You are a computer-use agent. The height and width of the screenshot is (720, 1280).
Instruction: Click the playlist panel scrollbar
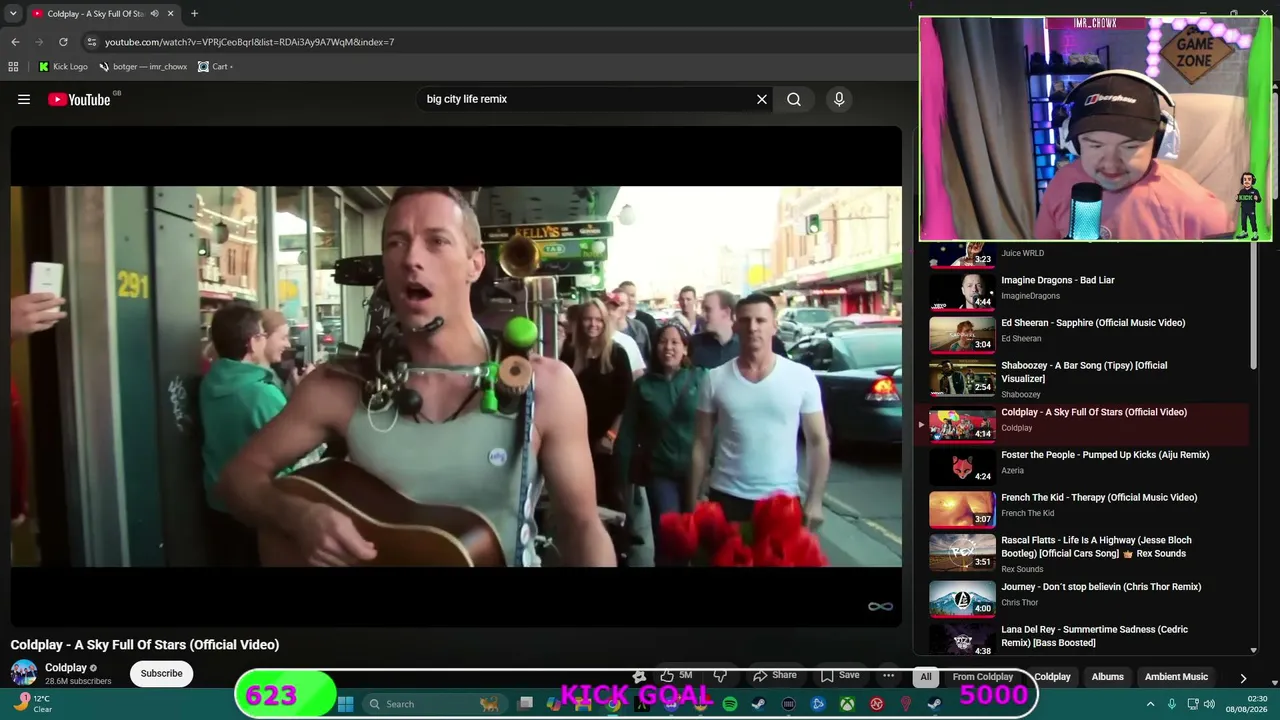tap(1254, 305)
